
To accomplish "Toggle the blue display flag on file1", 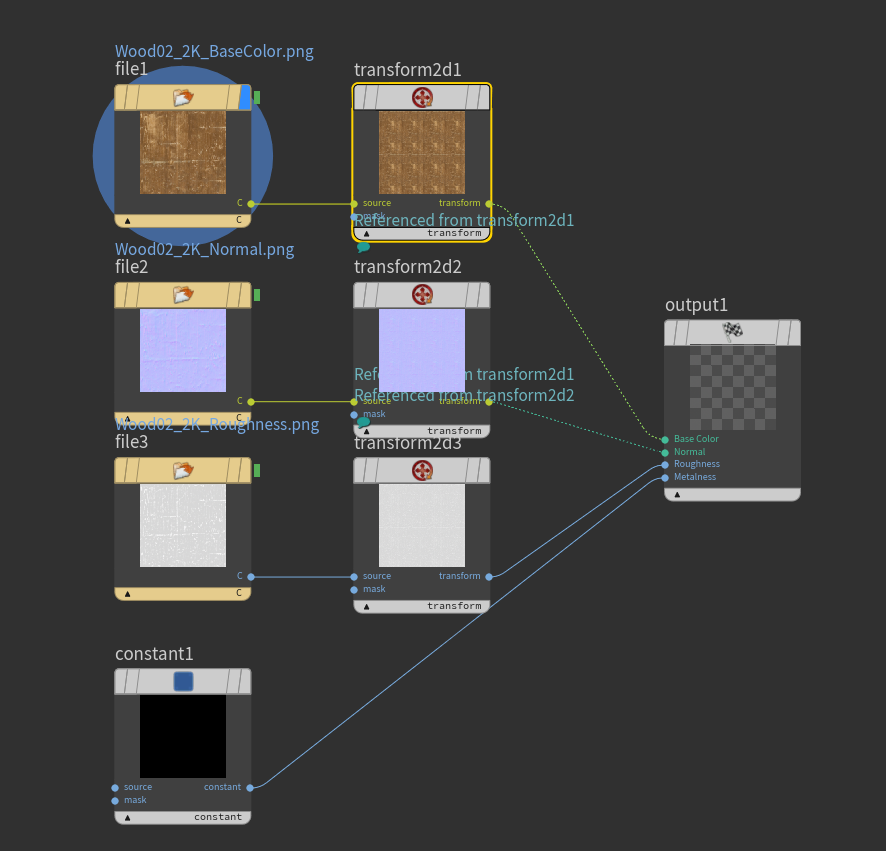I will [x=245, y=97].
